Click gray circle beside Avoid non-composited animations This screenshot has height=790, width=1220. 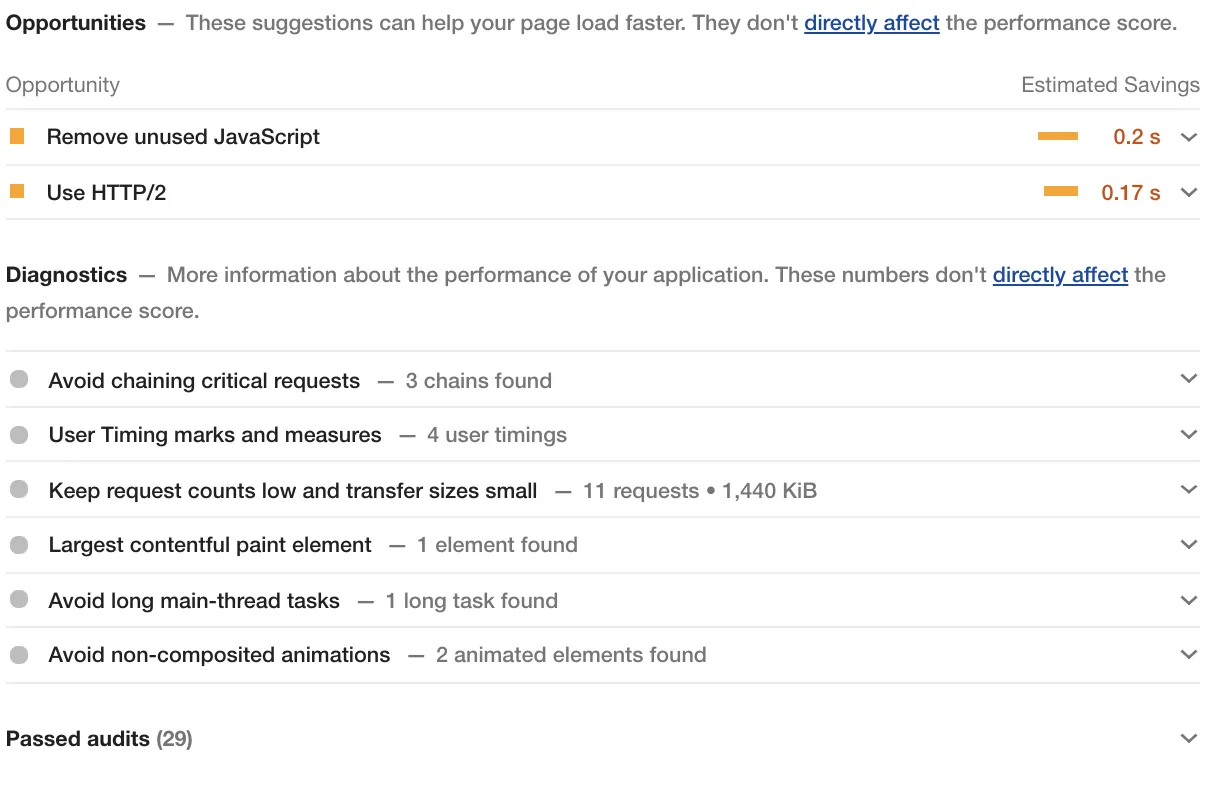click(19, 655)
